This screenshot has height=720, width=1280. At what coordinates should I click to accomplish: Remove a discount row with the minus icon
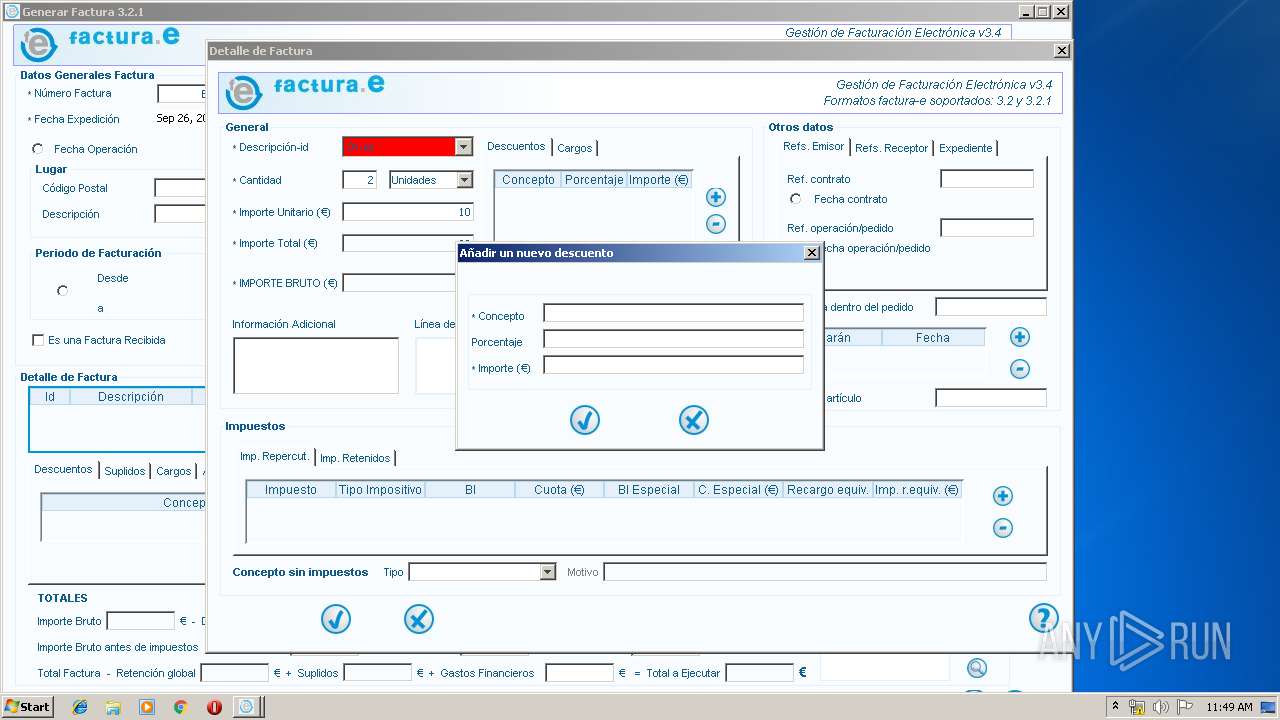pyautogui.click(x=716, y=224)
